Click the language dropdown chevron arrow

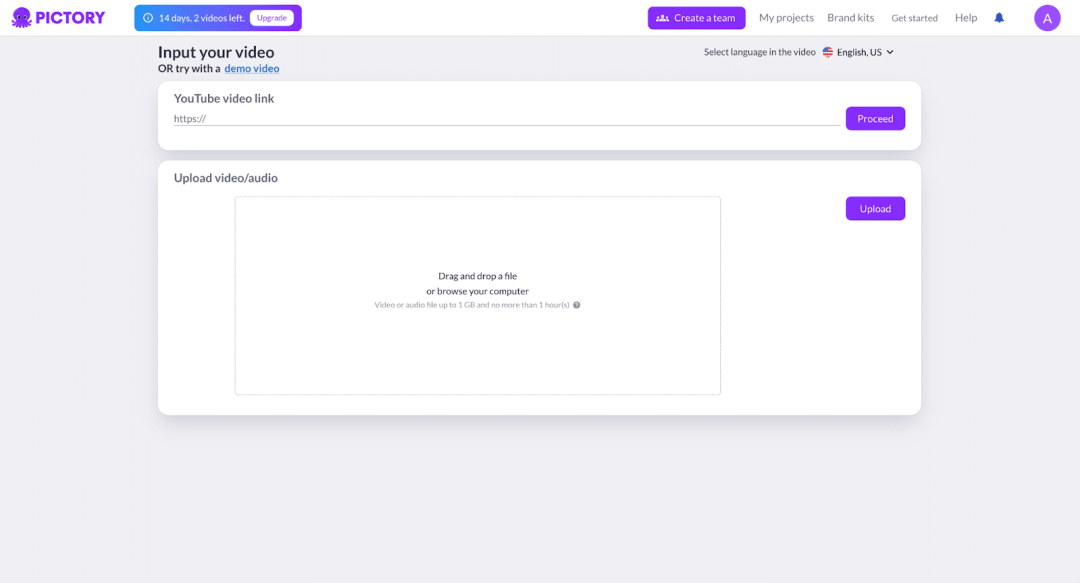tap(890, 52)
